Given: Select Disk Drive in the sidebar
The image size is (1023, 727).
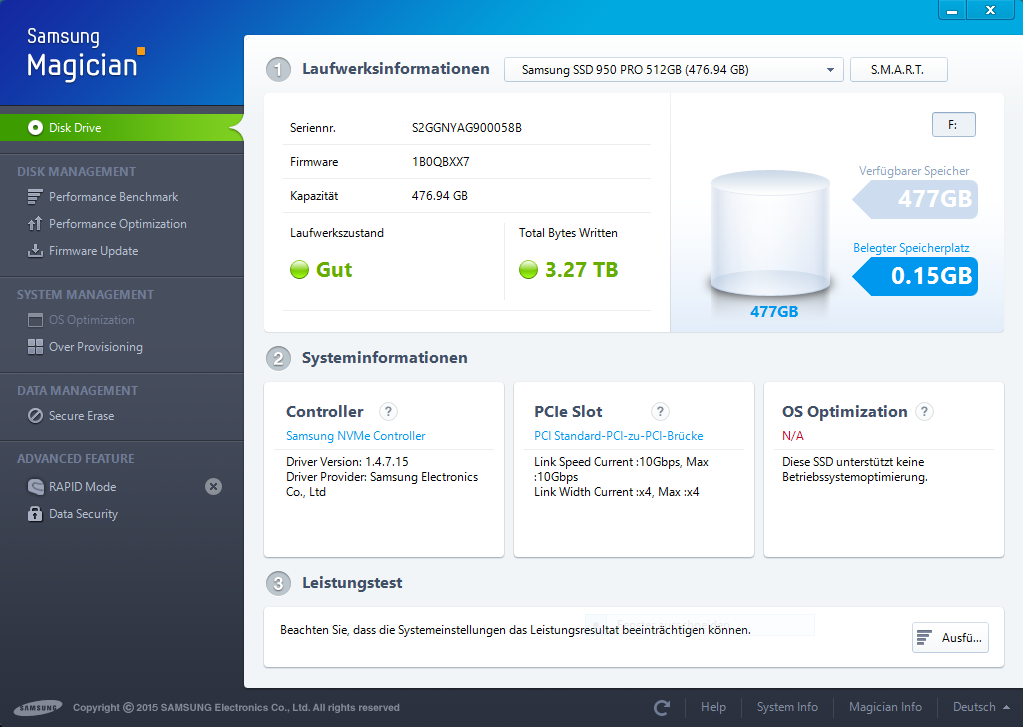Looking at the screenshot, I should coord(122,127).
